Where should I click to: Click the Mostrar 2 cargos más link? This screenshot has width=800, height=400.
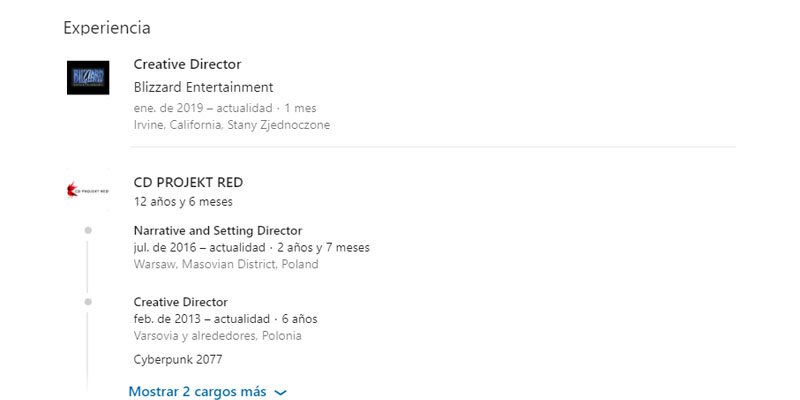(x=198, y=392)
